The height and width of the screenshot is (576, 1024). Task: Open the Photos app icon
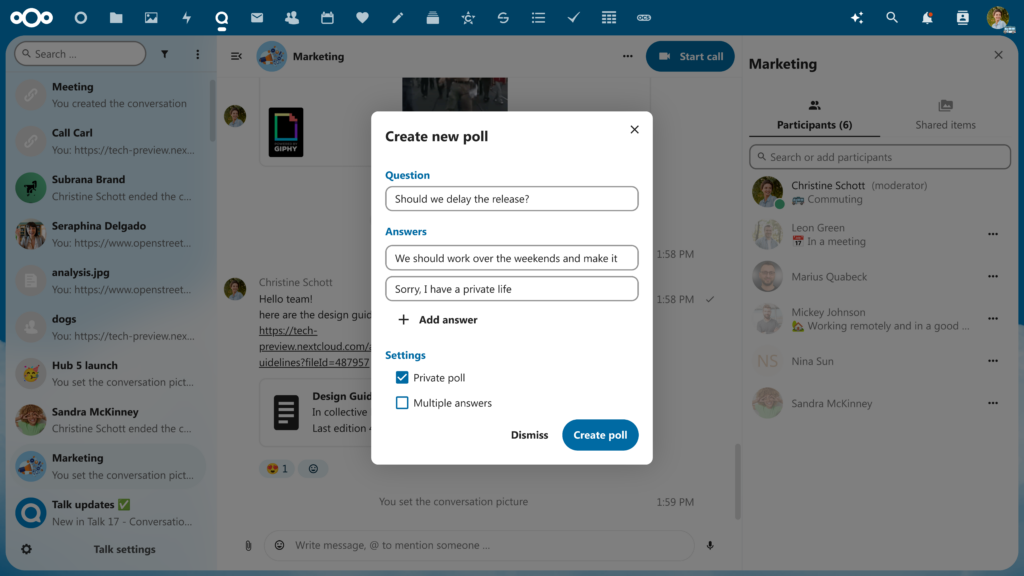pyautogui.click(x=151, y=16)
